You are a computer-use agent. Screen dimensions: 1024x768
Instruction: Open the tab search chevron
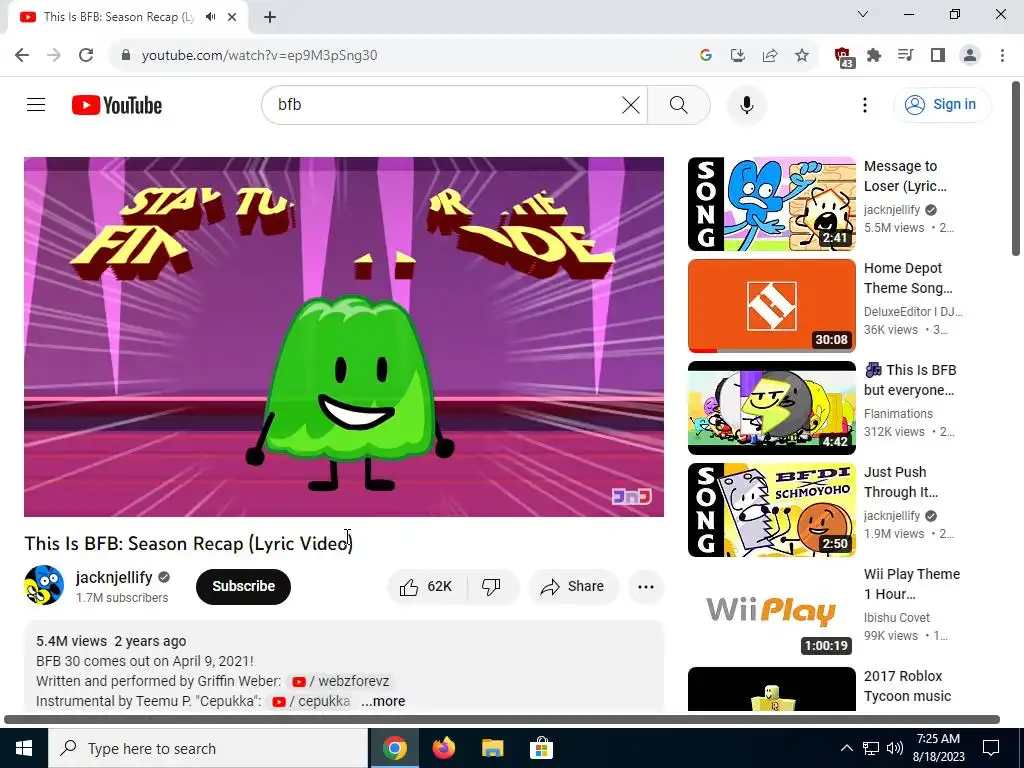pyautogui.click(x=863, y=14)
